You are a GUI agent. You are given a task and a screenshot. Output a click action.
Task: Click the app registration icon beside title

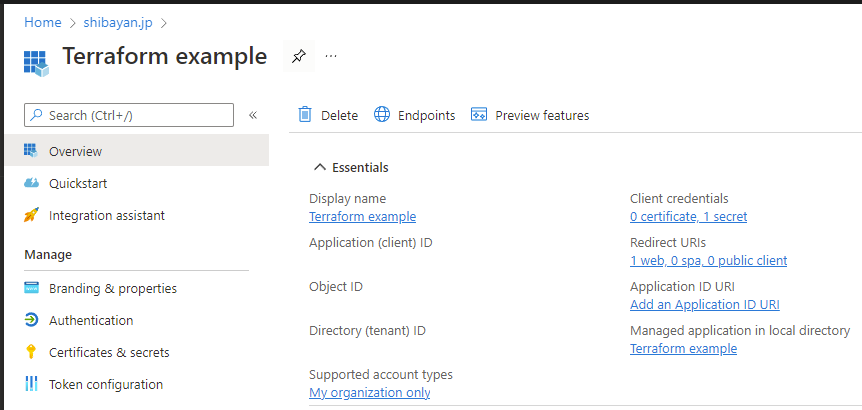(36, 63)
